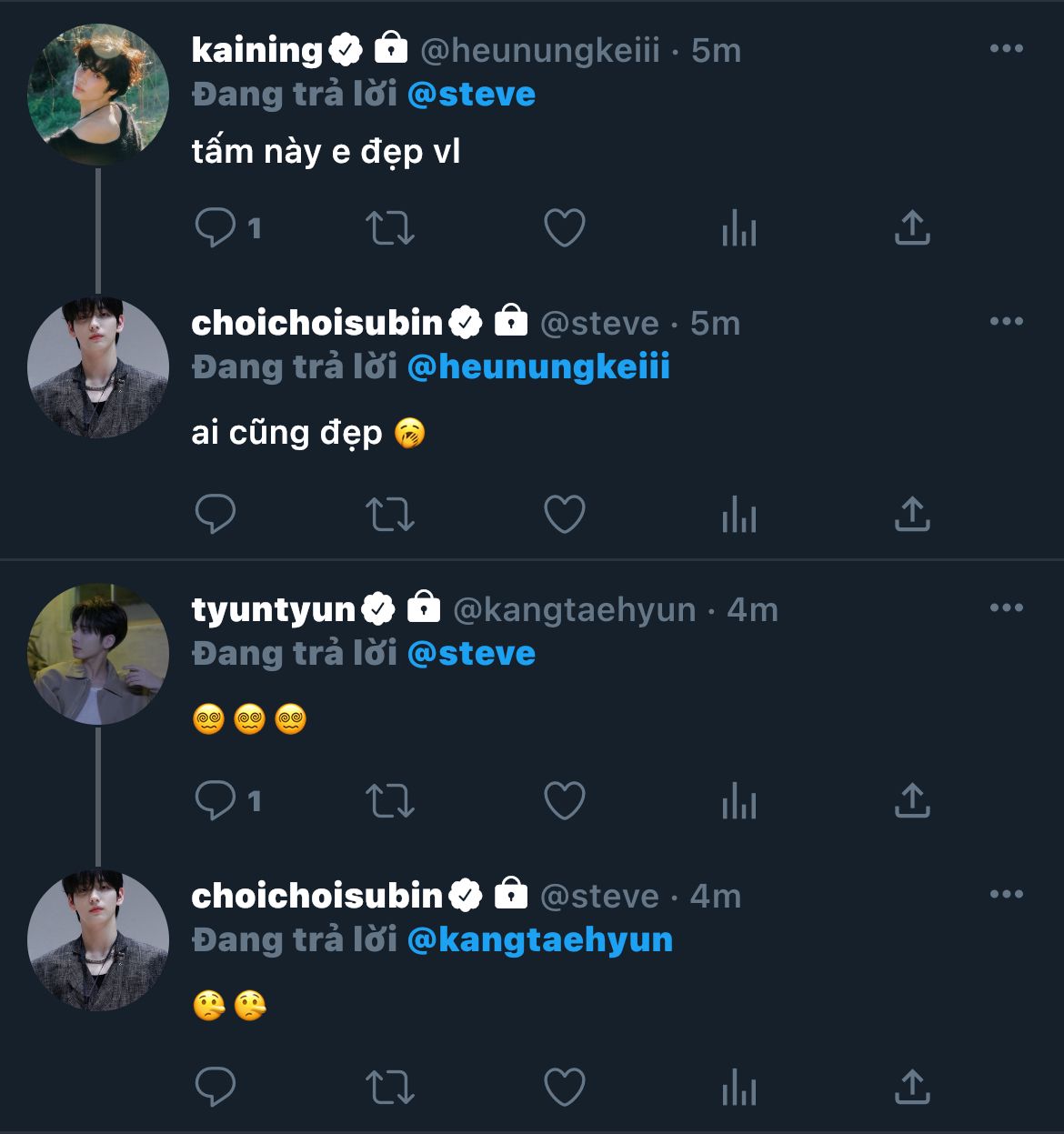Open more options on "ai cũng đẹp" tweet

pyautogui.click(x=1006, y=322)
